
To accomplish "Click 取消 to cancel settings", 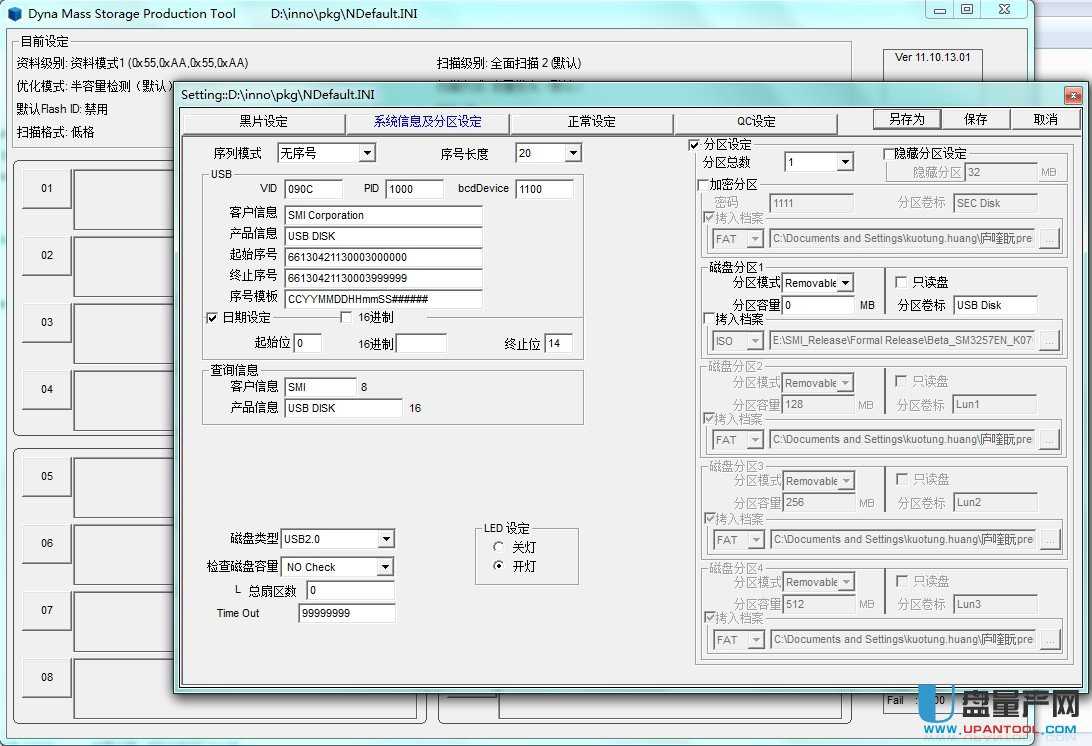I will (1045, 119).
